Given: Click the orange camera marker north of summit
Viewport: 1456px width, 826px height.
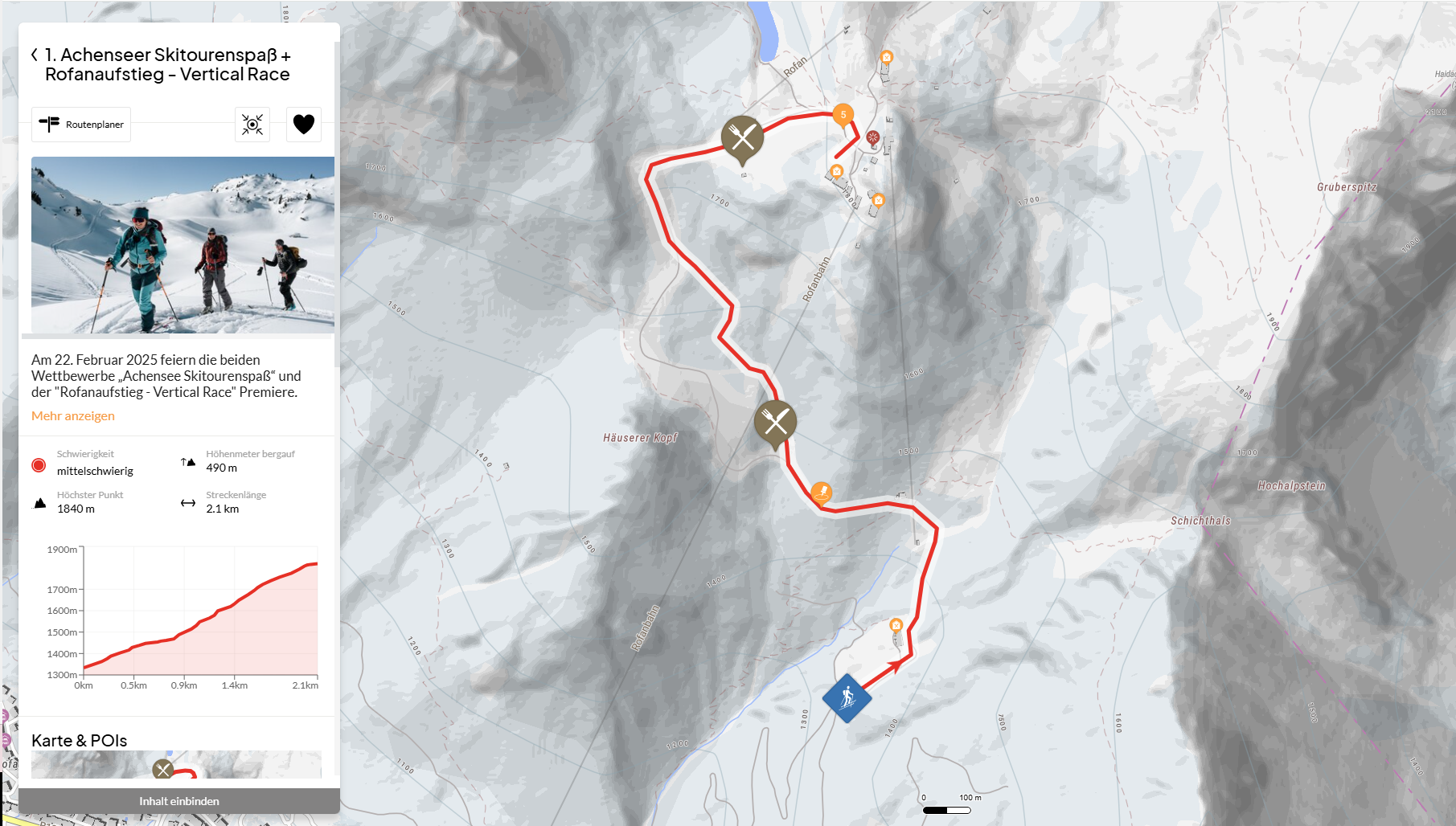Looking at the screenshot, I should (886, 57).
